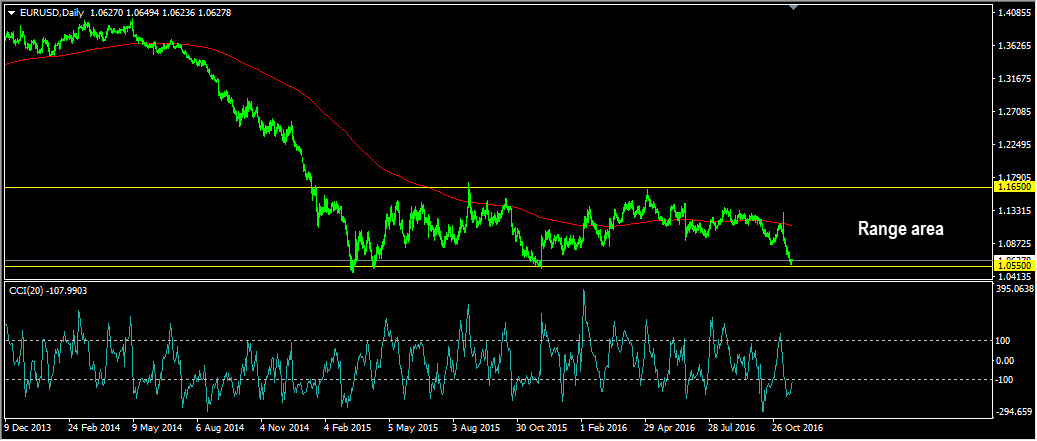The width and height of the screenshot is (1037, 441).
Task: Click 395.0638 on the CCI scale
Action: (x=1015, y=290)
